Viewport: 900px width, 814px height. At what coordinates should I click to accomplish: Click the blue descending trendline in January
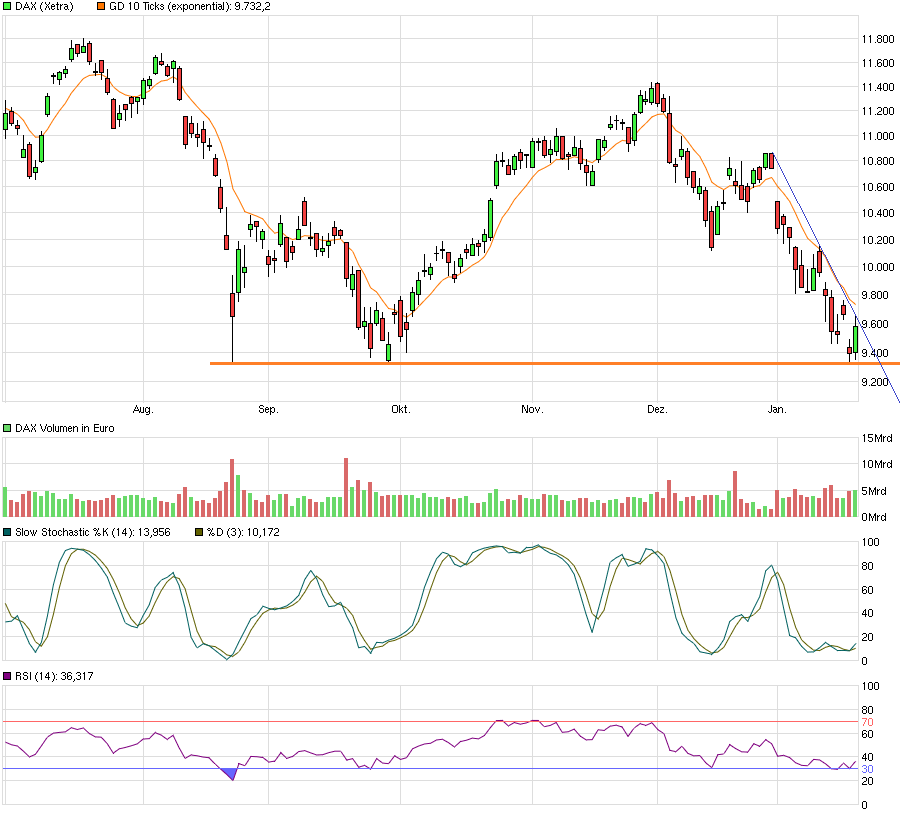coord(836,278)
